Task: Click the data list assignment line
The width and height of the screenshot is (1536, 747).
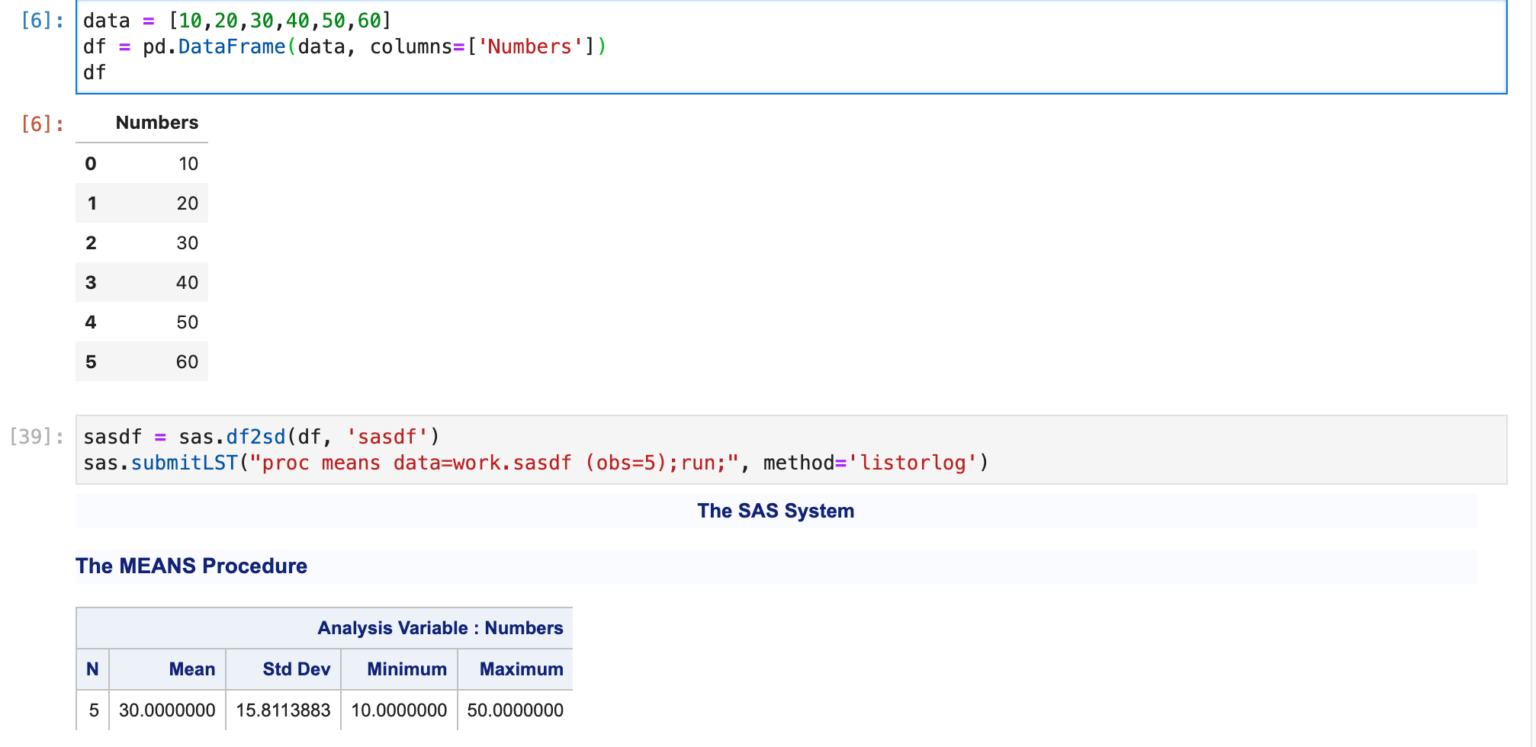Action: click(x=237, y=21)
